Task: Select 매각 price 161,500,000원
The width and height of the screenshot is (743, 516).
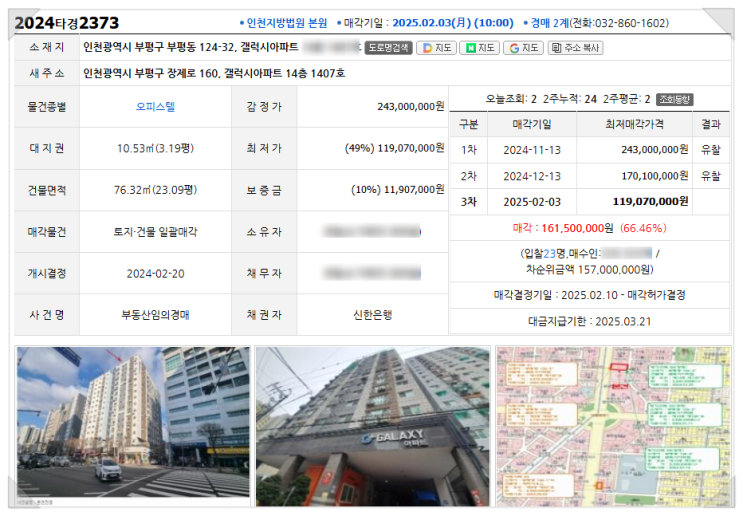Action: click(x=577, y=228)
